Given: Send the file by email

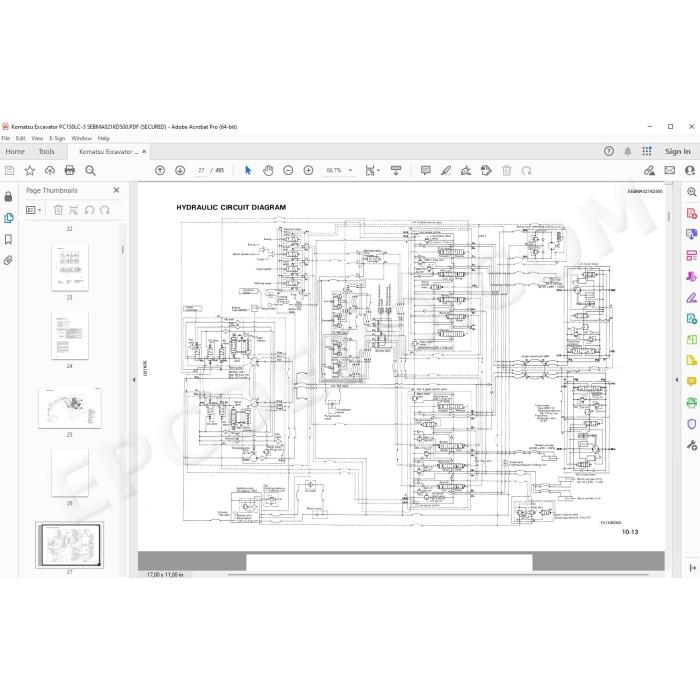Looking at the screenshot, I should point(670,170).
